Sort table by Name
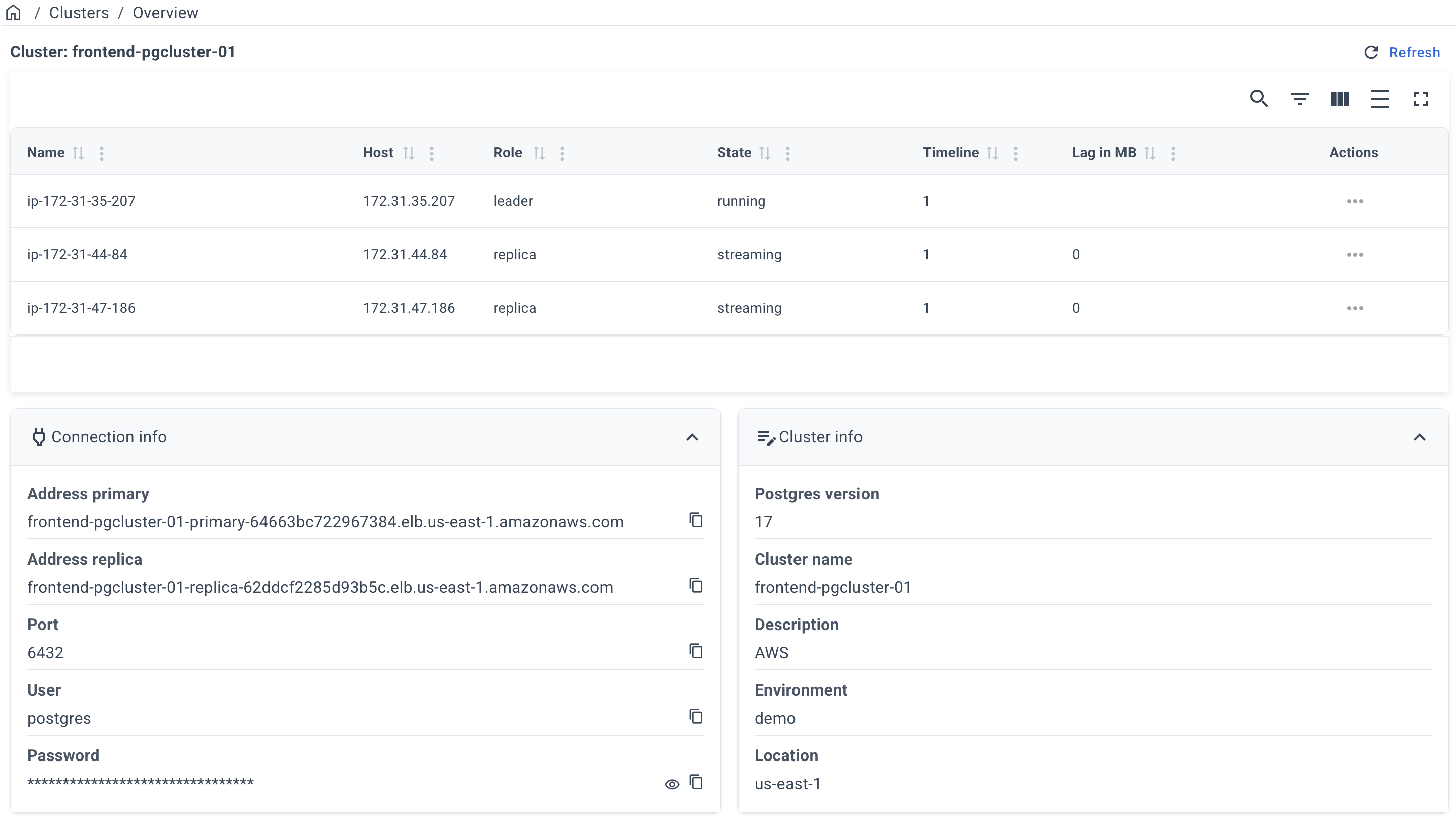The image size is (1456, 829). (x=79, y=153)
